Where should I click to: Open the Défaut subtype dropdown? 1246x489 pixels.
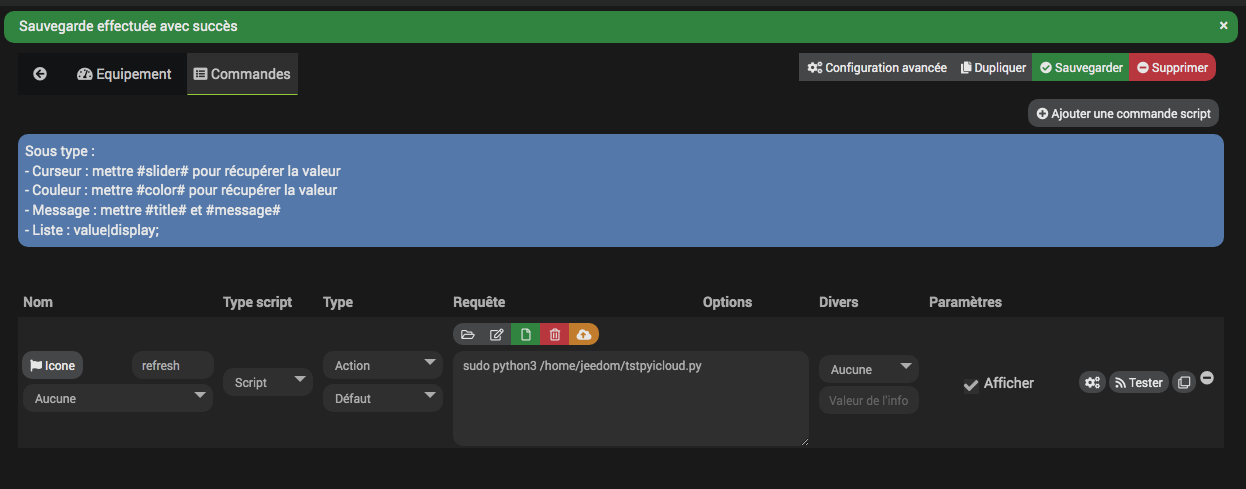coord(382,398)
